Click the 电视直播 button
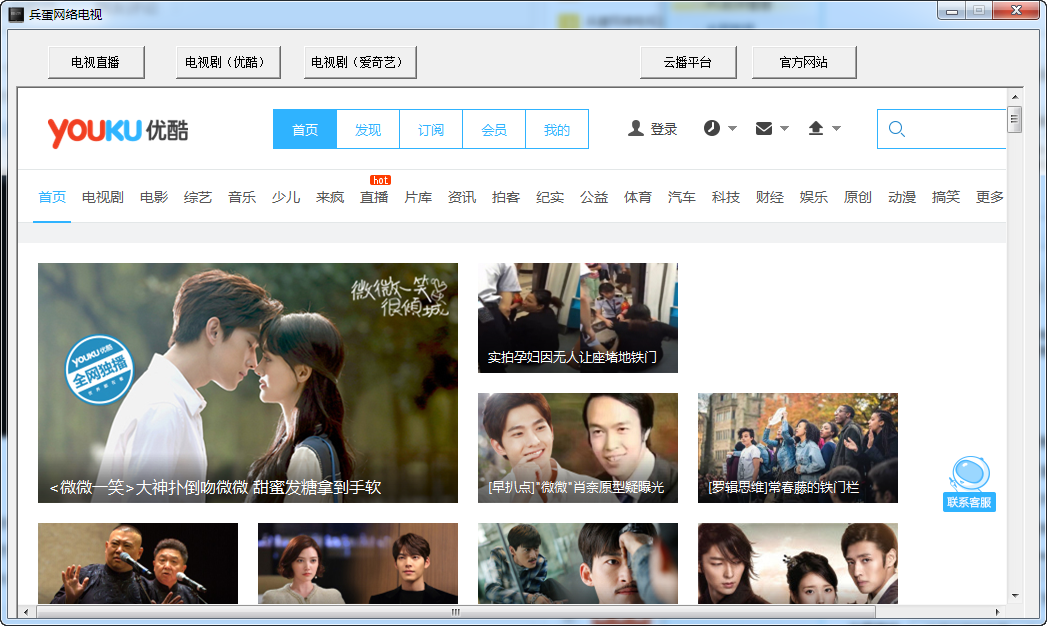The image size is (1047, 626). (x=96, y=62)
